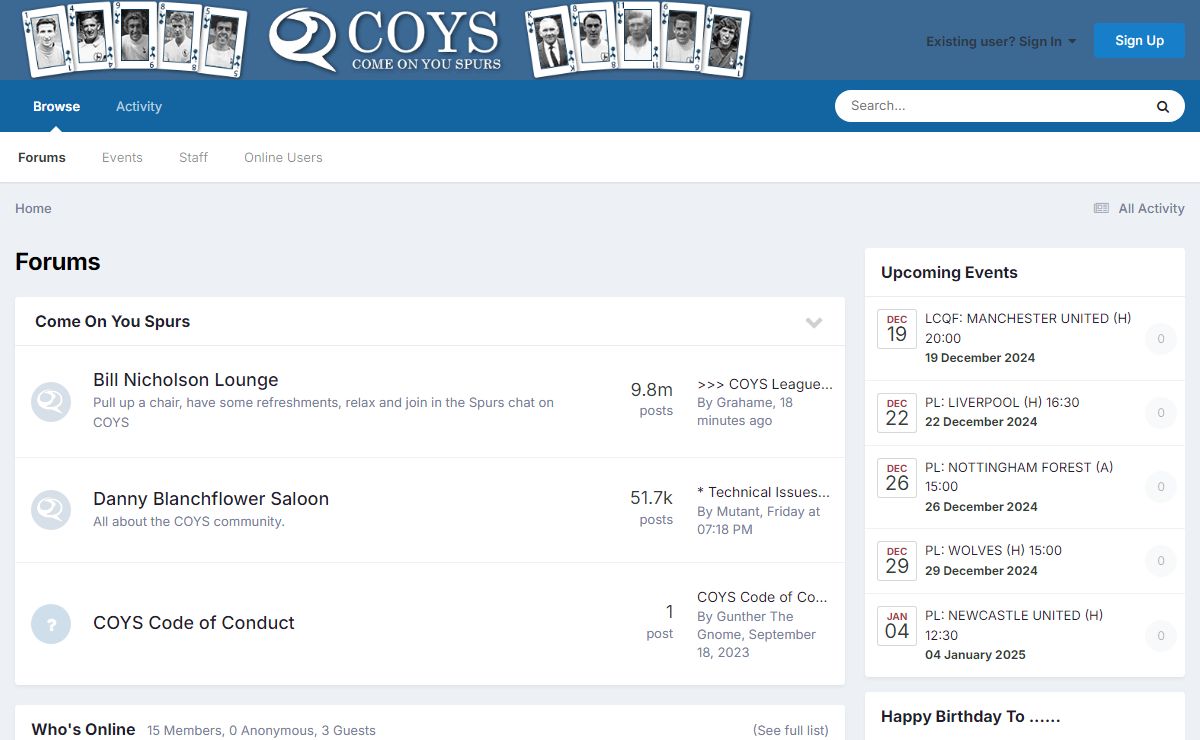1200x740 pixels.
Task: Click the All Activity newspaper icon
Action: (x=1101, y=208)
